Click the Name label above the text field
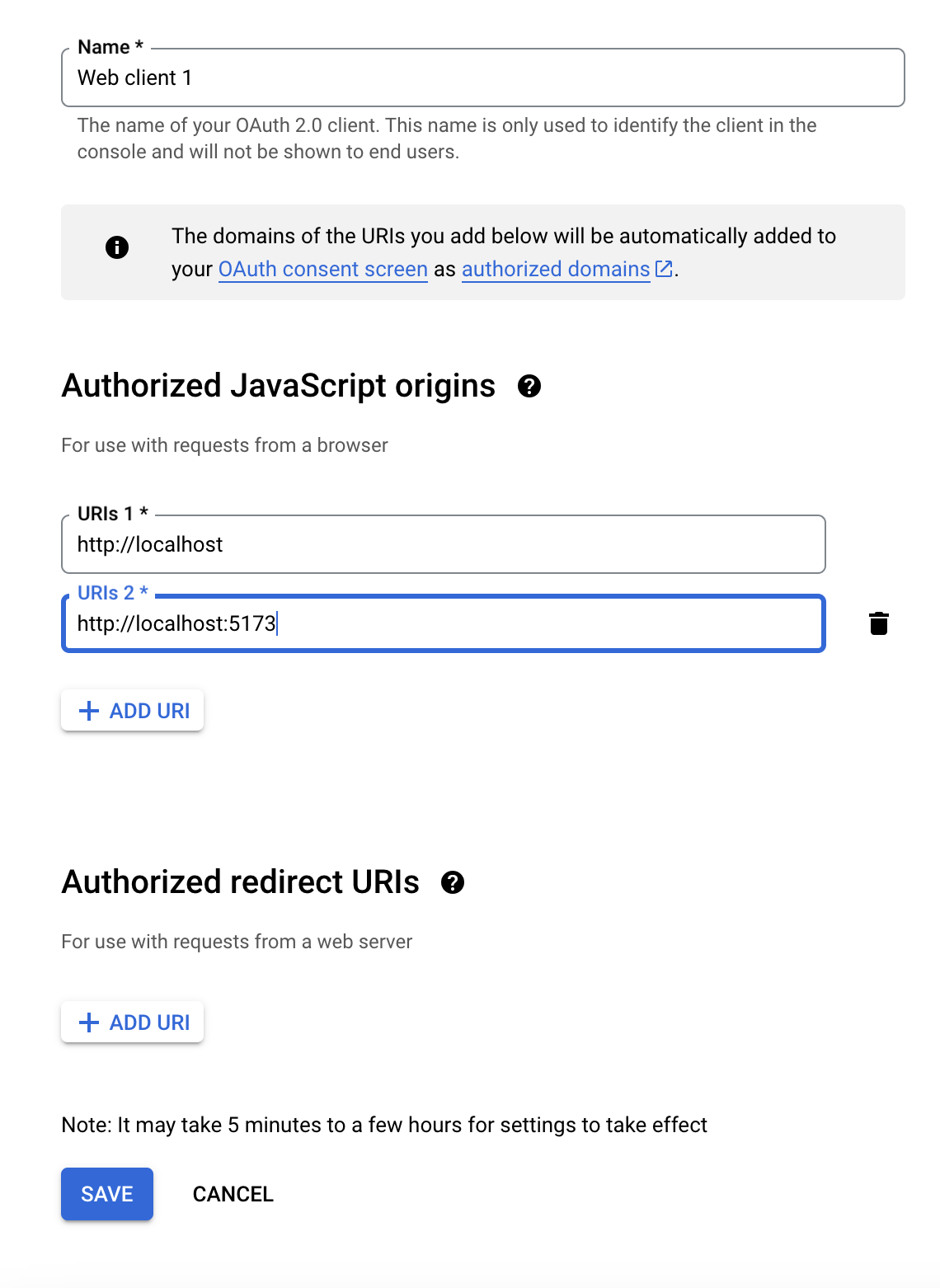 tap(106, 47)
